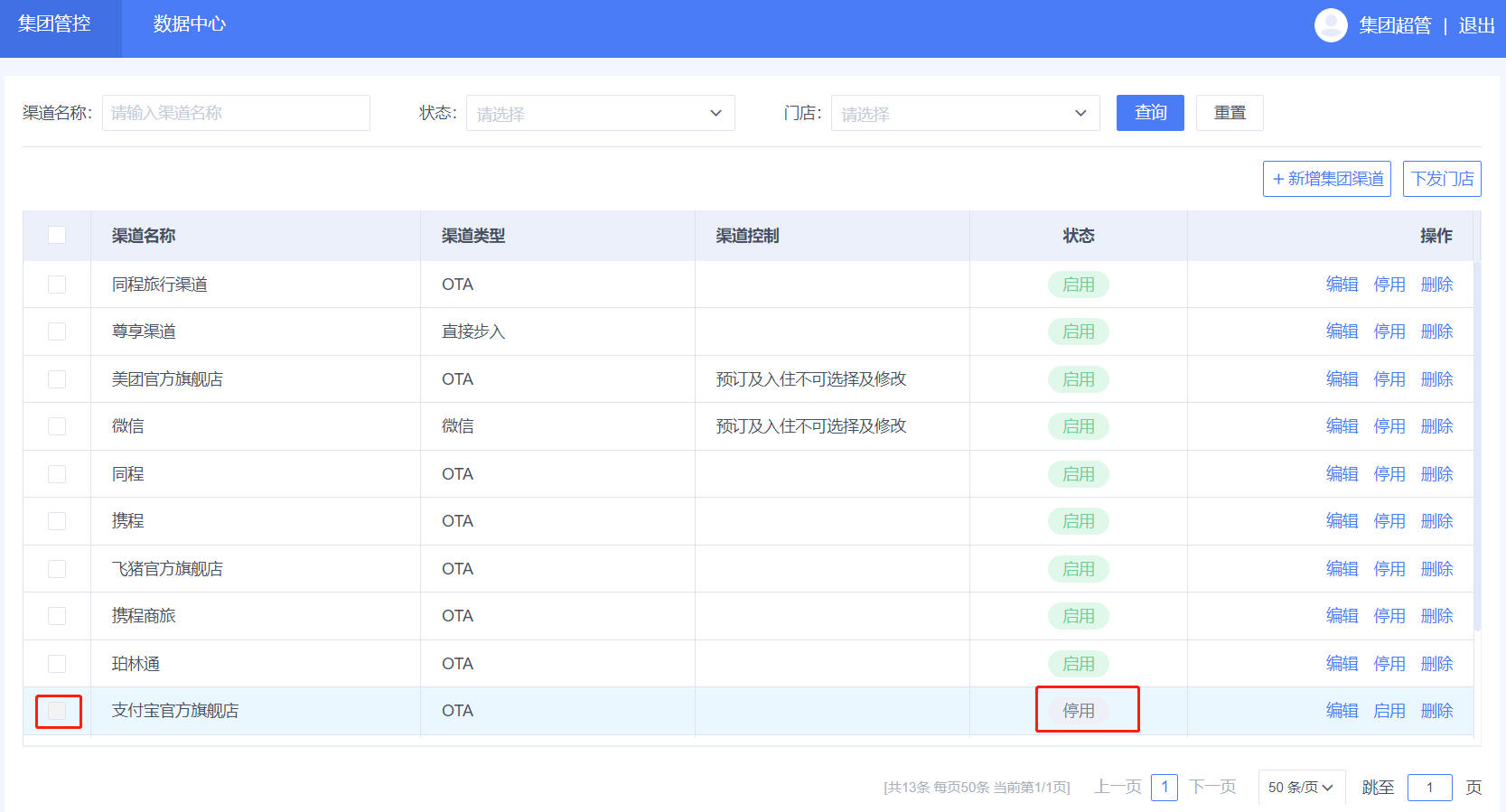Focus the 渠道名称 search input
The width and height of the screenshot is (1506, 812).
pyautogui.click(x=236, y=113)
